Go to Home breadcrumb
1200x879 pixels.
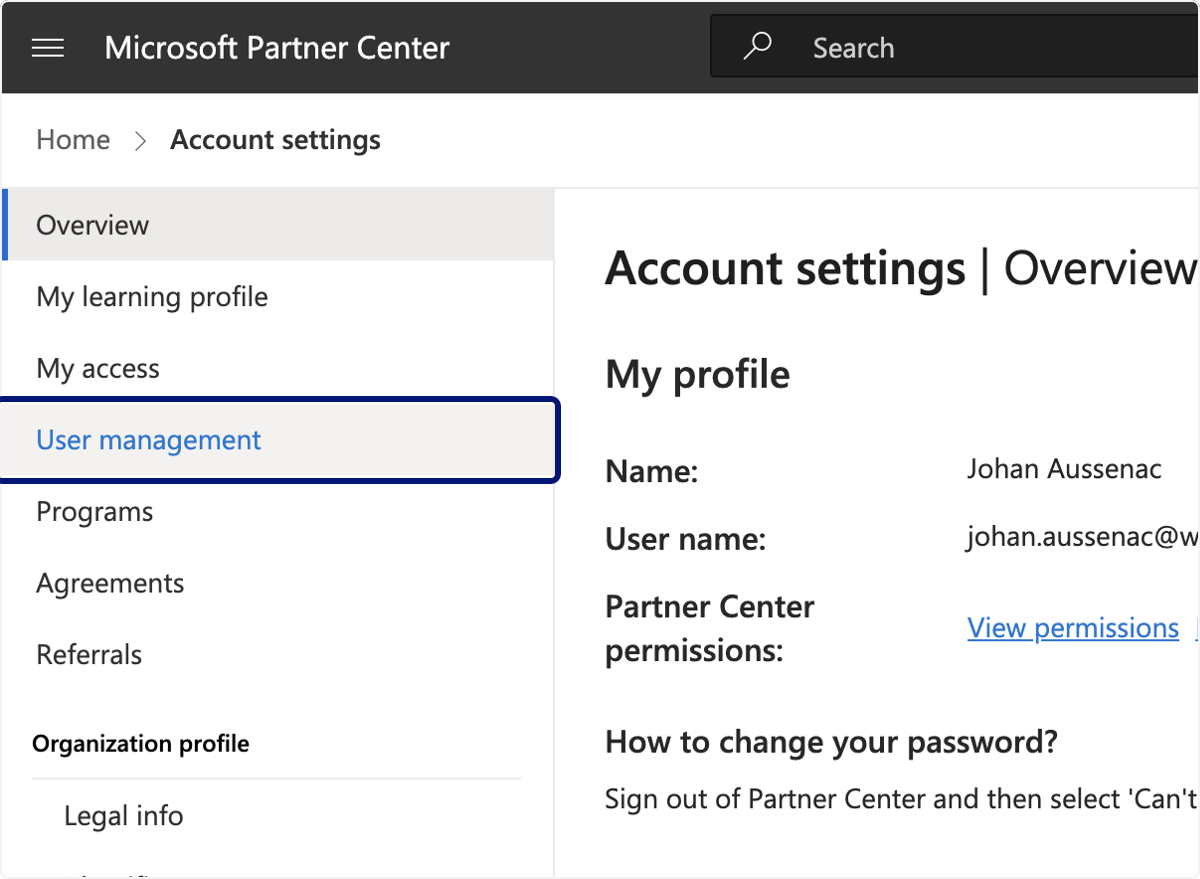point(73,140)
